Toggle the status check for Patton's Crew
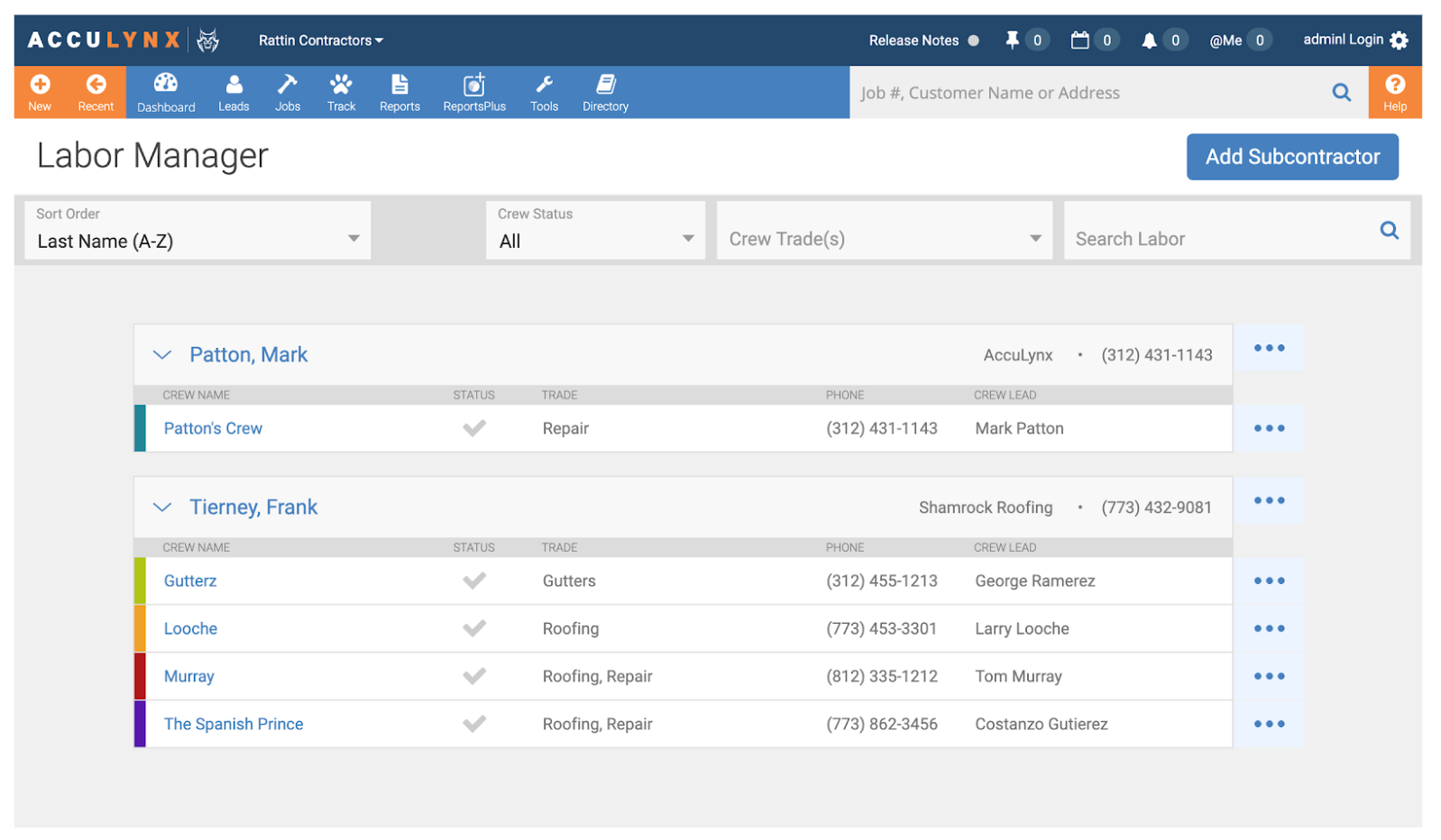Viewport: 1441px width, 840px height. pyautogui.click(x=474, y=428)
